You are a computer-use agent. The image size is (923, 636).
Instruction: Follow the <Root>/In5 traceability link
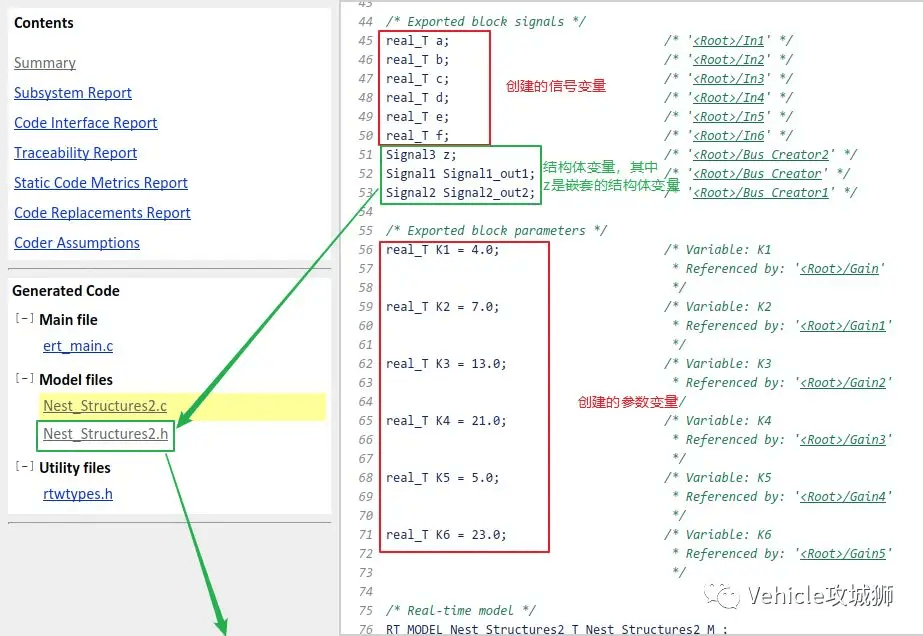pyautogui.click(x=728, y=117)
